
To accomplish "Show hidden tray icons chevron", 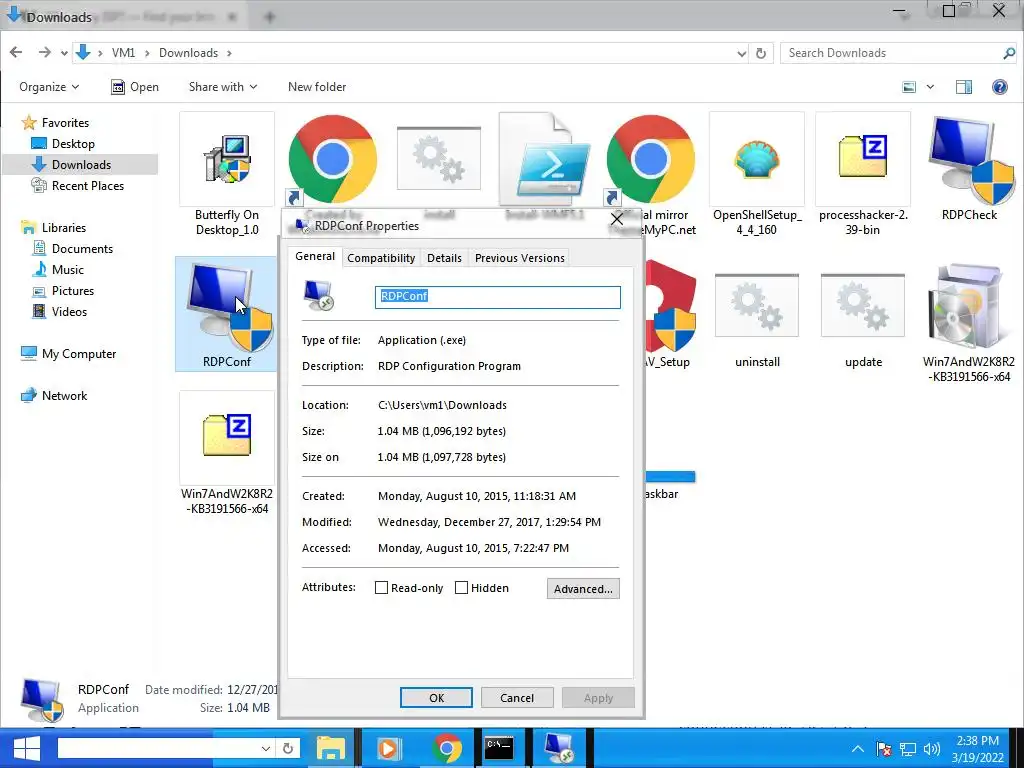I will pyautogui.click(x=857, y=749).
